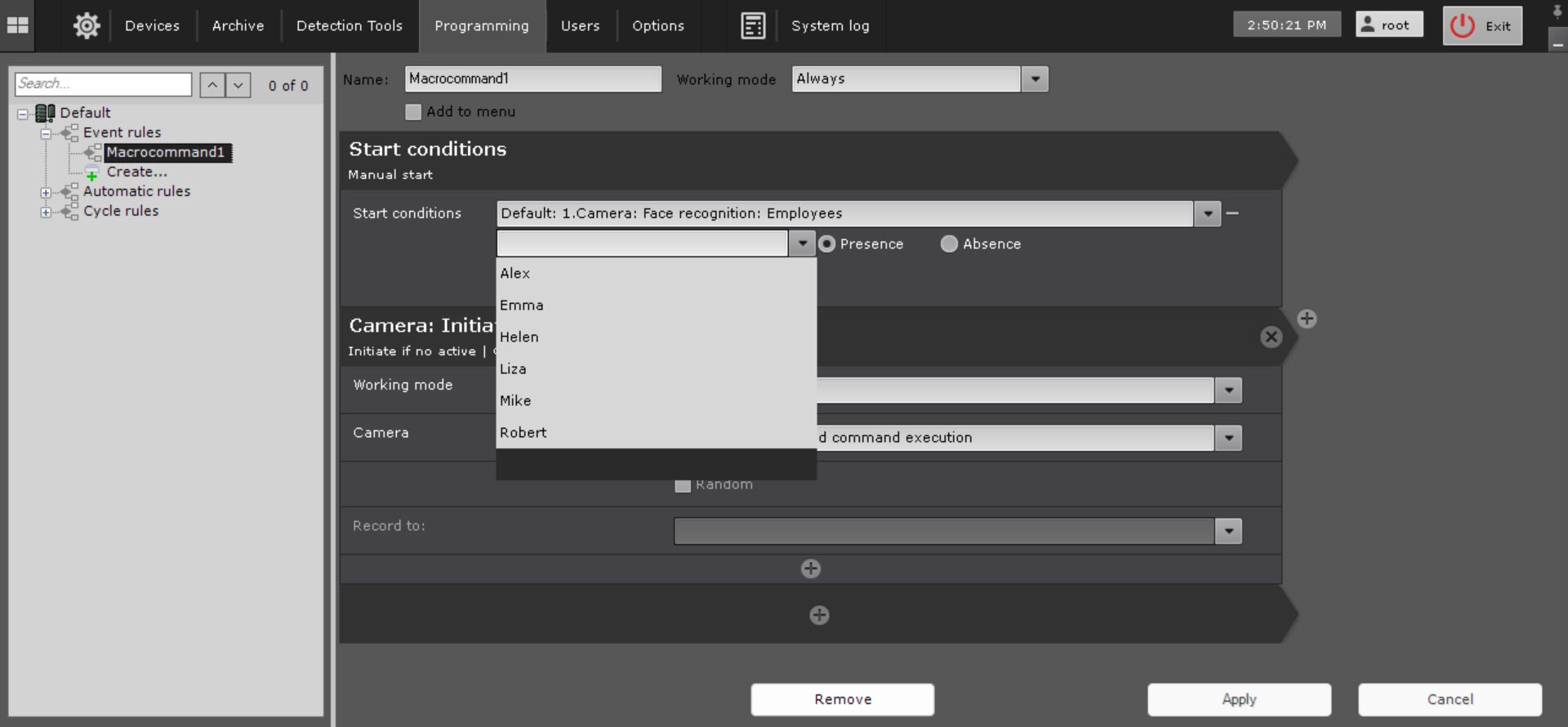This screenshot has height=727, width=1568.
Task: Click the green plus Create icon
Action: (92, 172)
